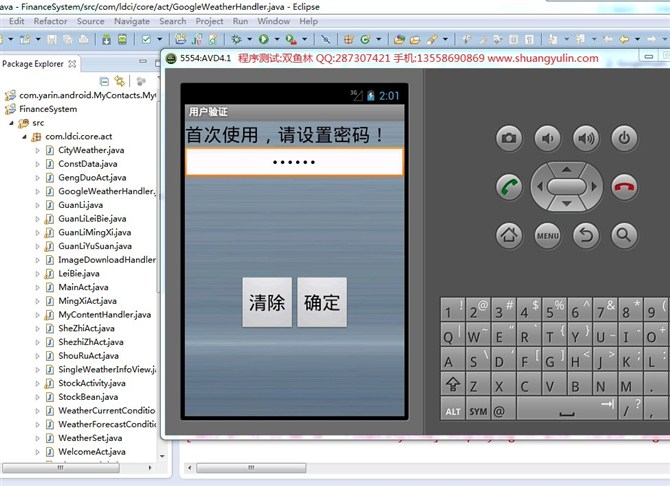Image resolution: width=670 pixels, height=486 pixels.
Task: Click the emulator MENU button
Action: pyautogui.click(x=547, y=235)
